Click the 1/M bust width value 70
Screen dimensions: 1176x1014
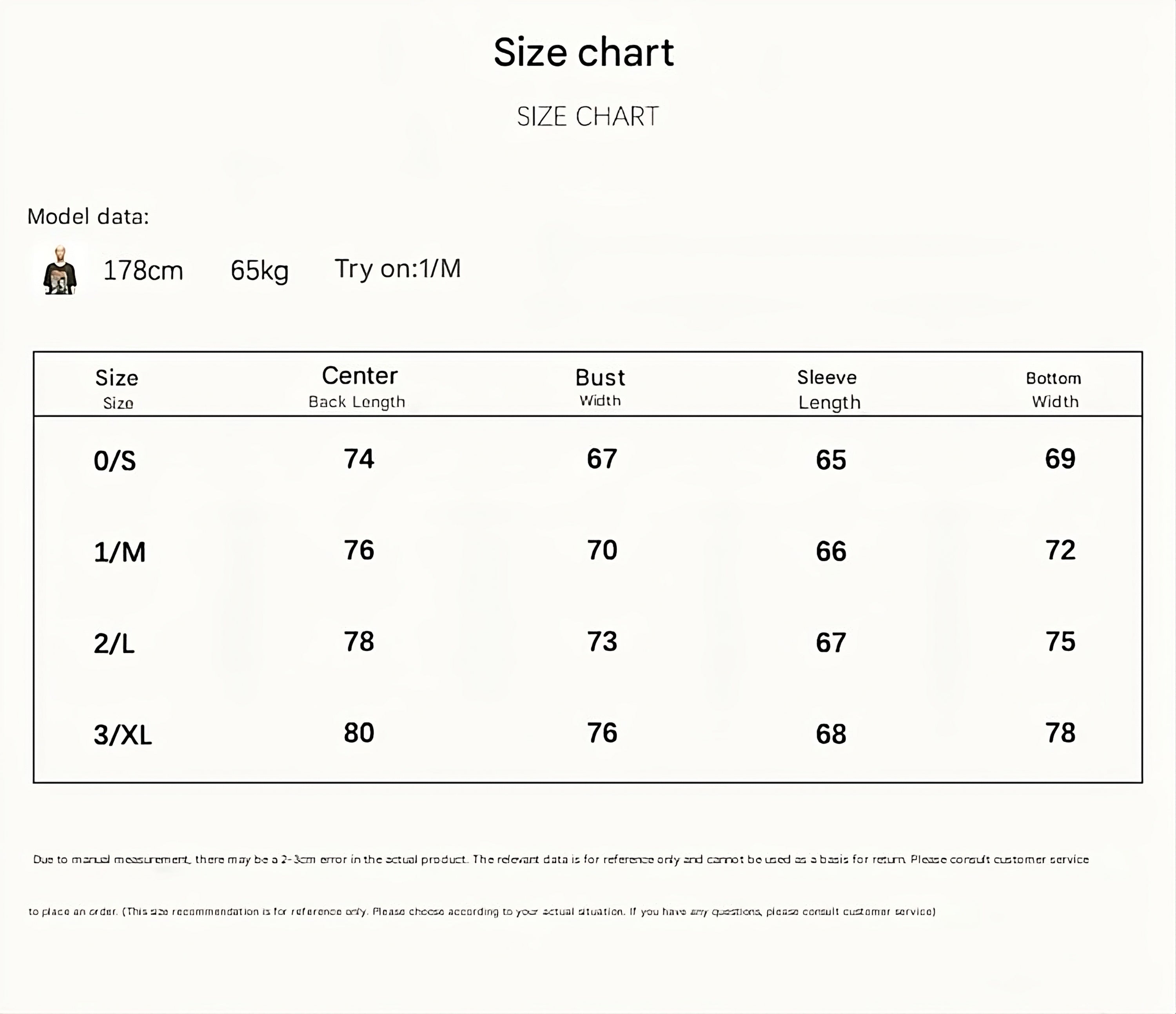coord(602,550)
